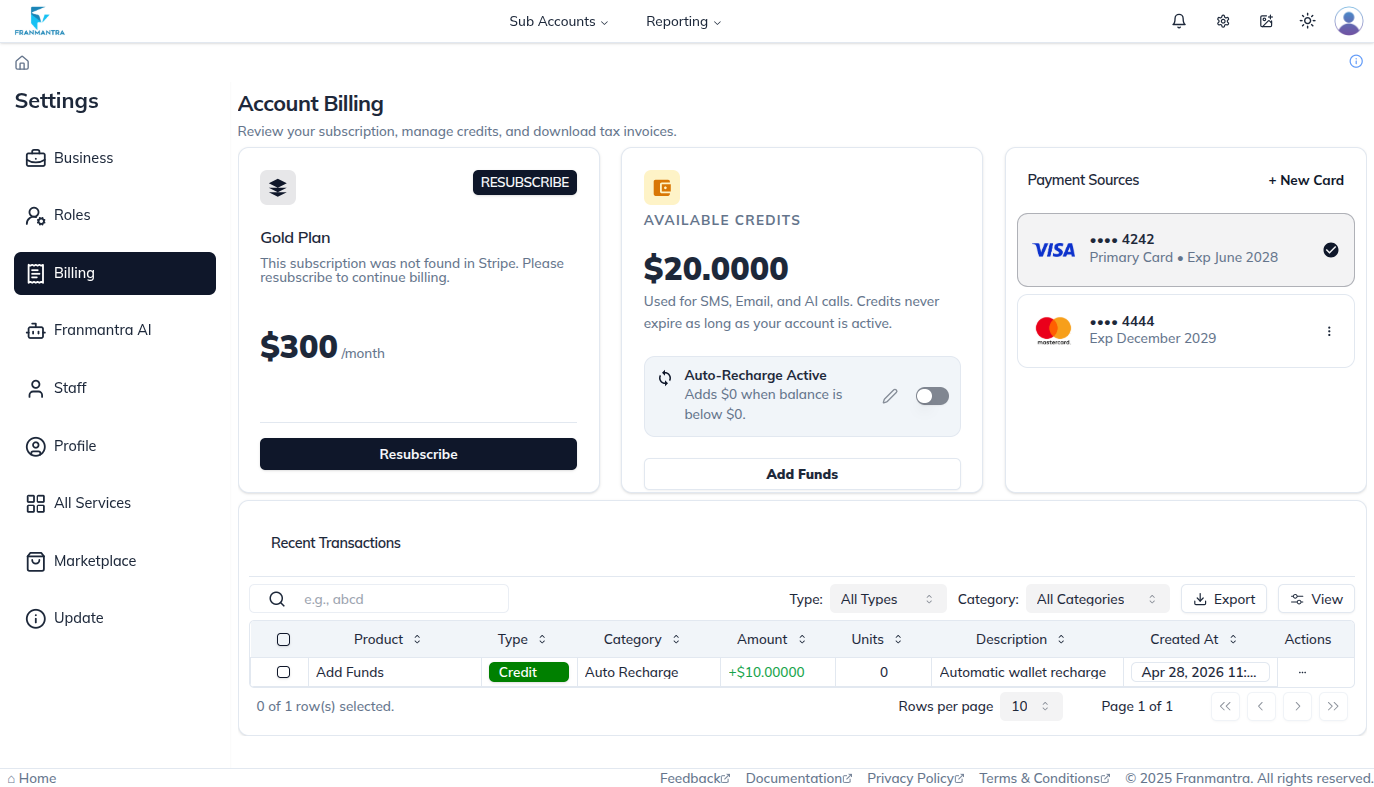Sort by the Amount column

click(772, 639)
